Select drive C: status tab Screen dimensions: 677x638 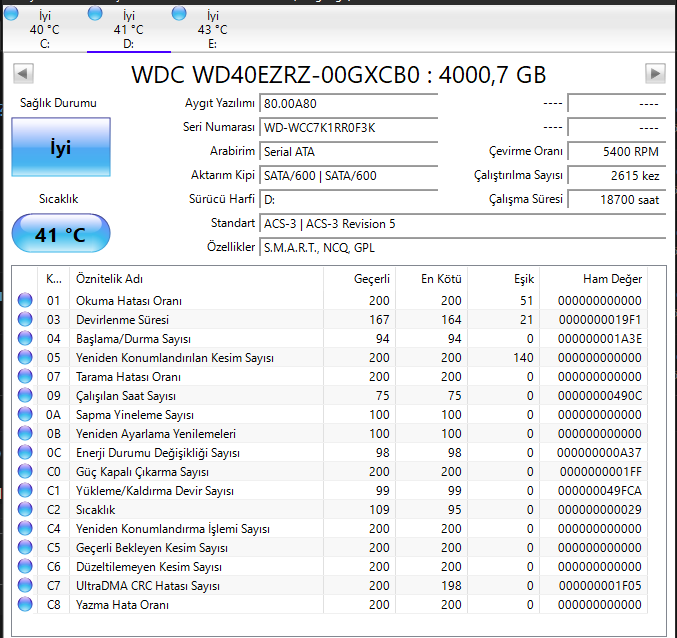coord(44,29)
